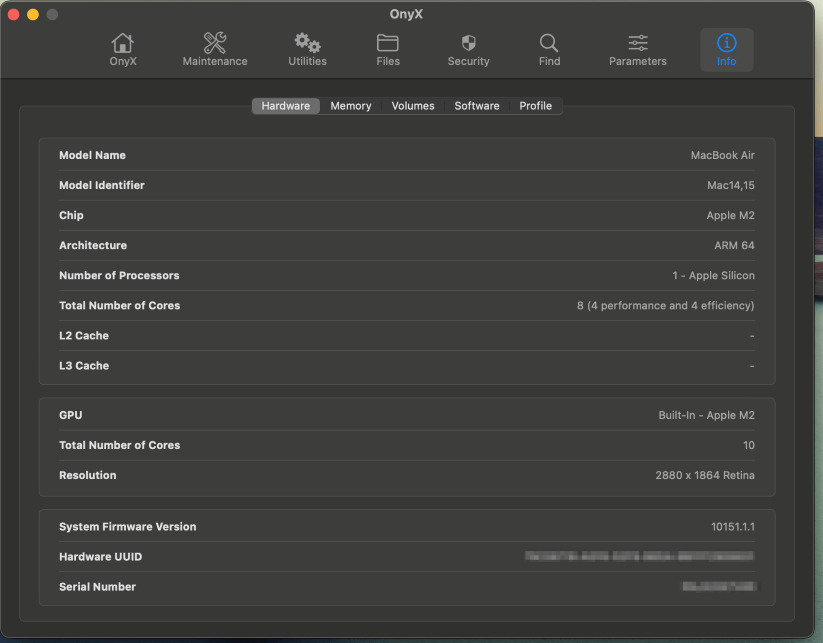The width and height of the screenshot is (823, 643).
Task: Click the blurred Hardware UUID value
Action: point(639,556)
